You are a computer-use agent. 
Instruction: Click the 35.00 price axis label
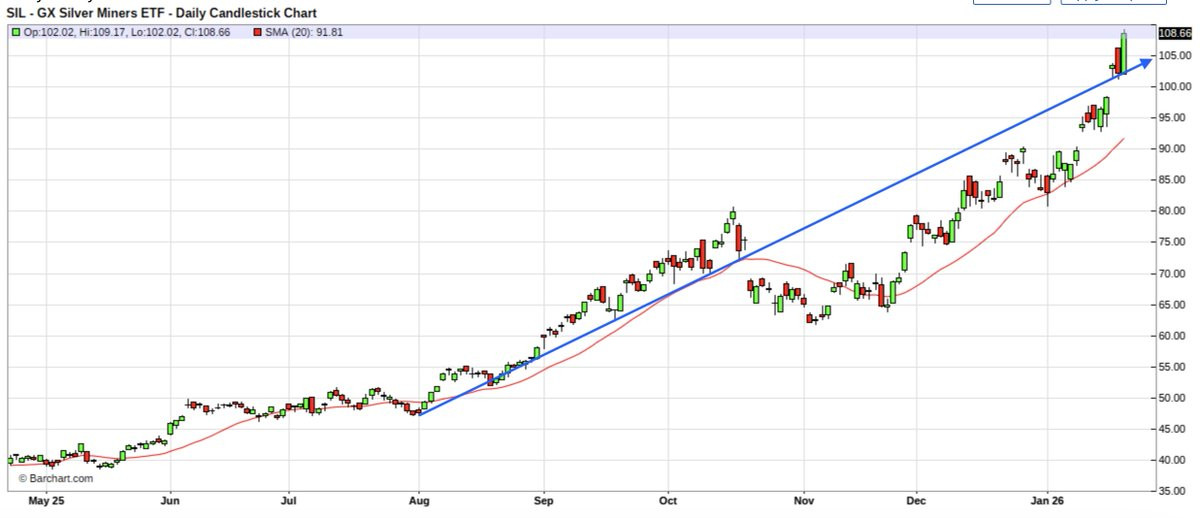pos(1171,492)
